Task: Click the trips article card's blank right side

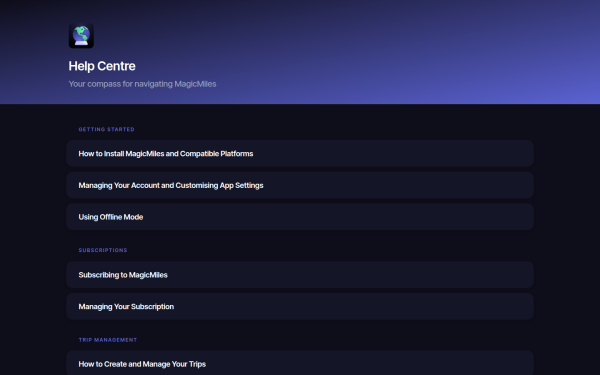Action: pyautogui.click(x=371, y=364)
